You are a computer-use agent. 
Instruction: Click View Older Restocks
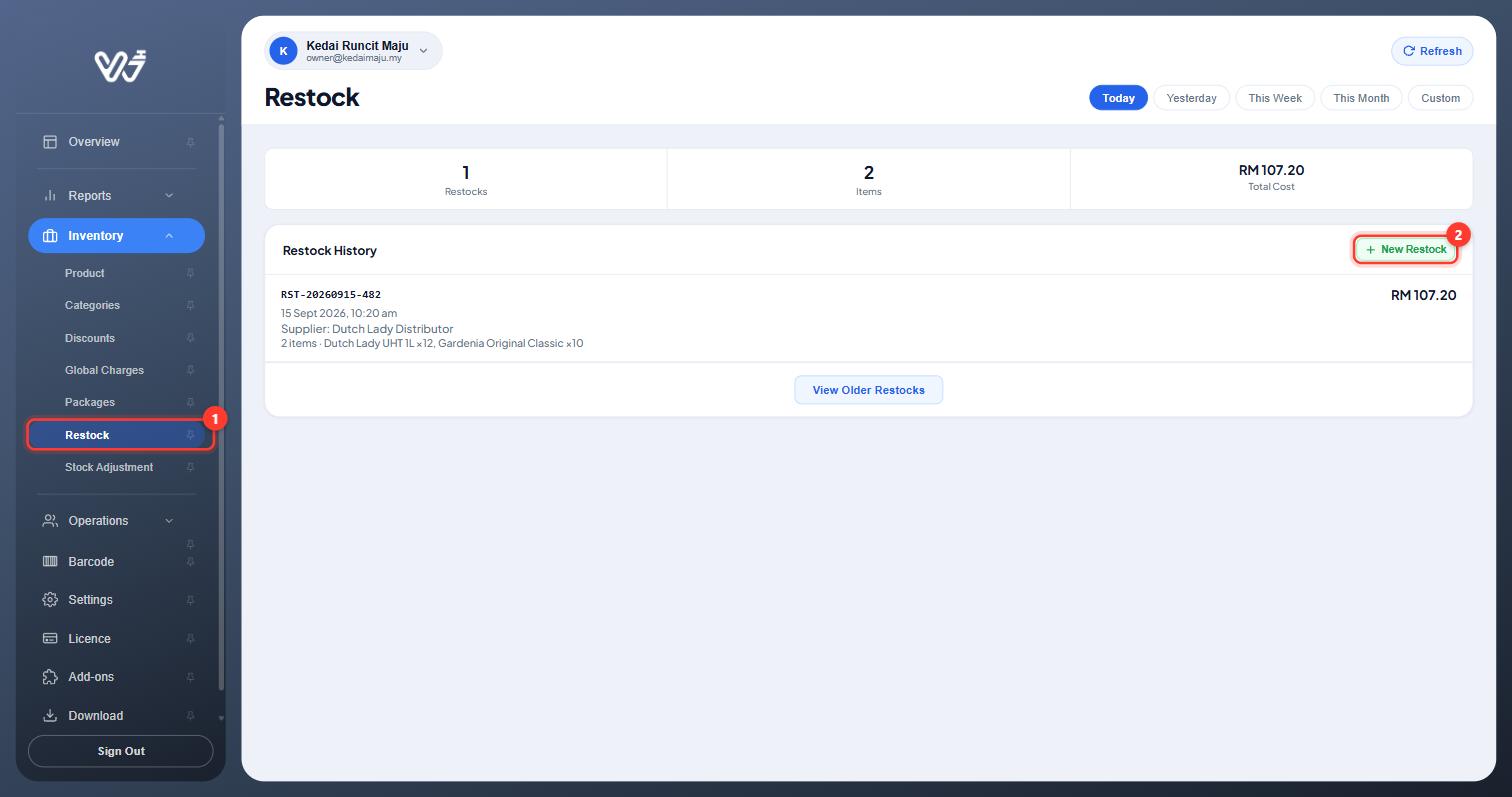868,390
